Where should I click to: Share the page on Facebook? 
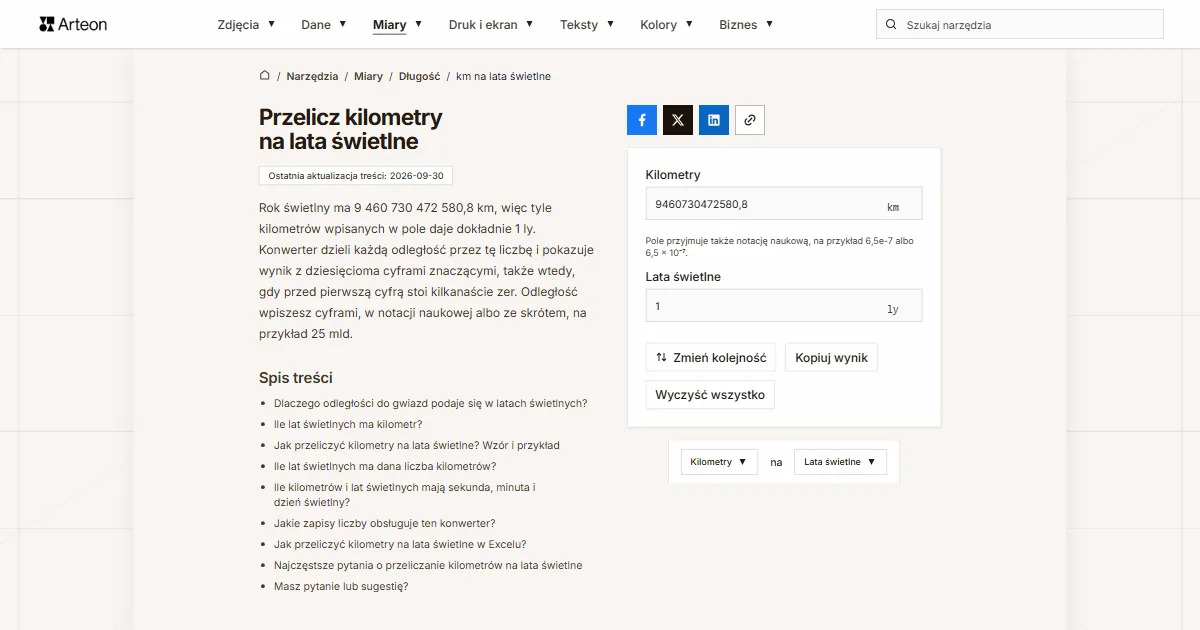coord(642,120)
